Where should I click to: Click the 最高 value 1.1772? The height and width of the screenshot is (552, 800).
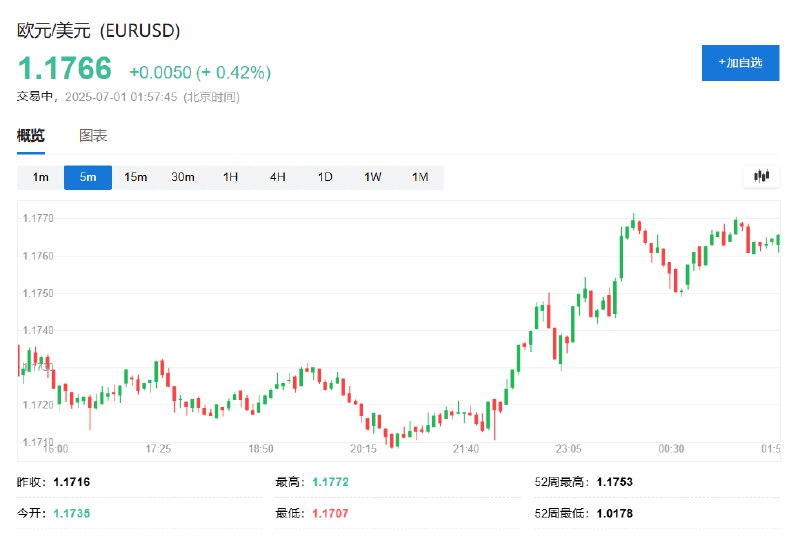coord(330,482)
